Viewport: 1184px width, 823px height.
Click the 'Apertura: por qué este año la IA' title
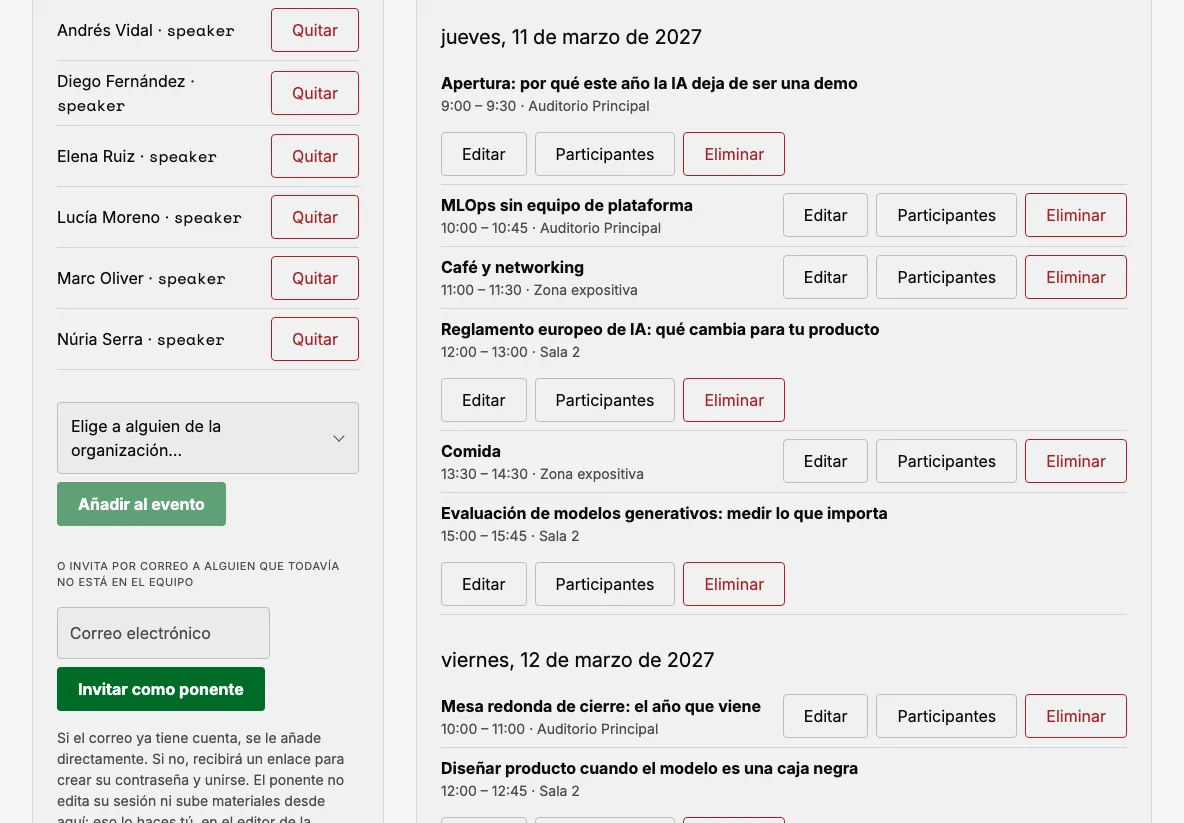pyautogui.click(x=649, y=83)
